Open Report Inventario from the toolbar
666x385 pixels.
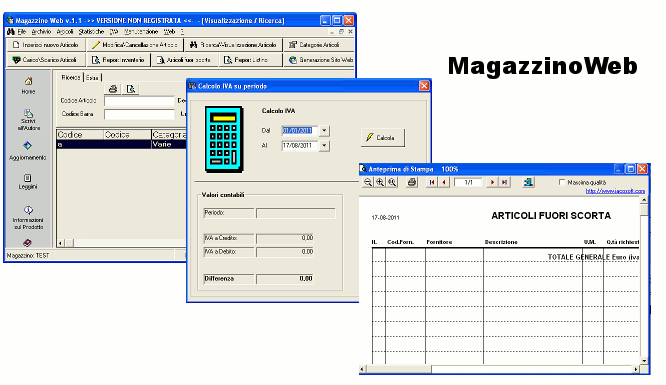pyautogui.click(x=119, y=60)
